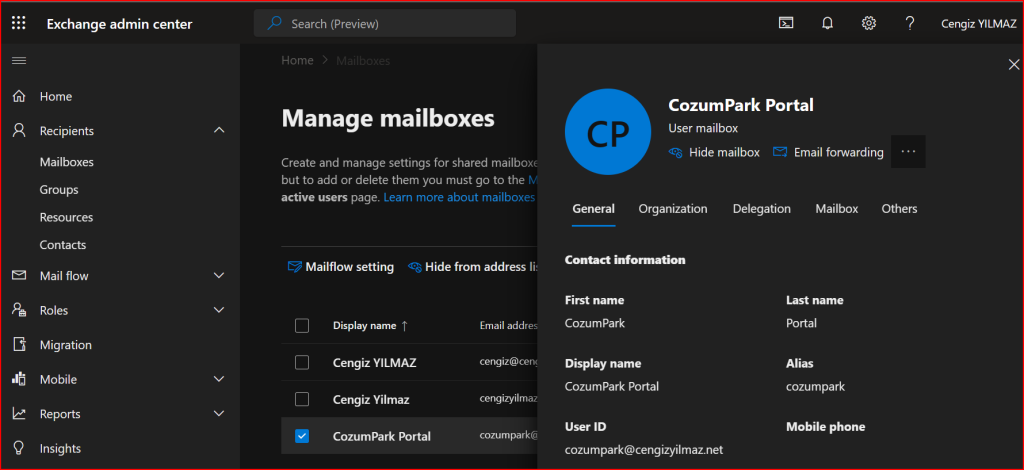
Task: Toggle the select all mailboxes checkbox
Action: pos(302,326)
